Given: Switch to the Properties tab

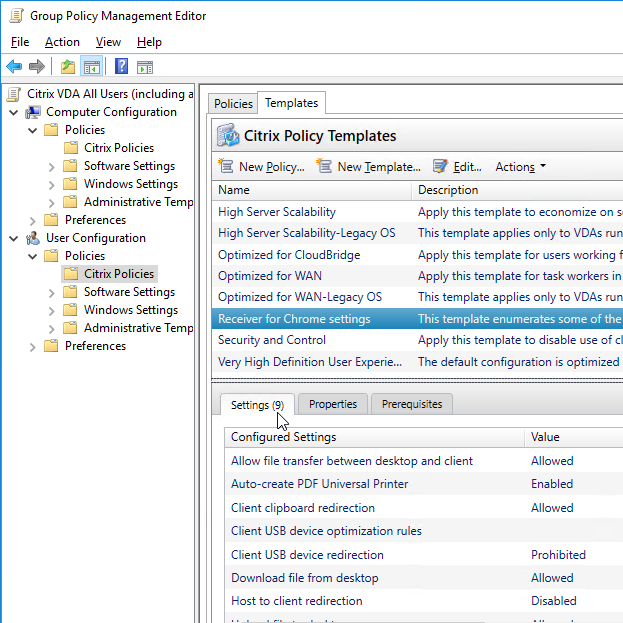Looking at the screenshot, I should click(333, 404).
